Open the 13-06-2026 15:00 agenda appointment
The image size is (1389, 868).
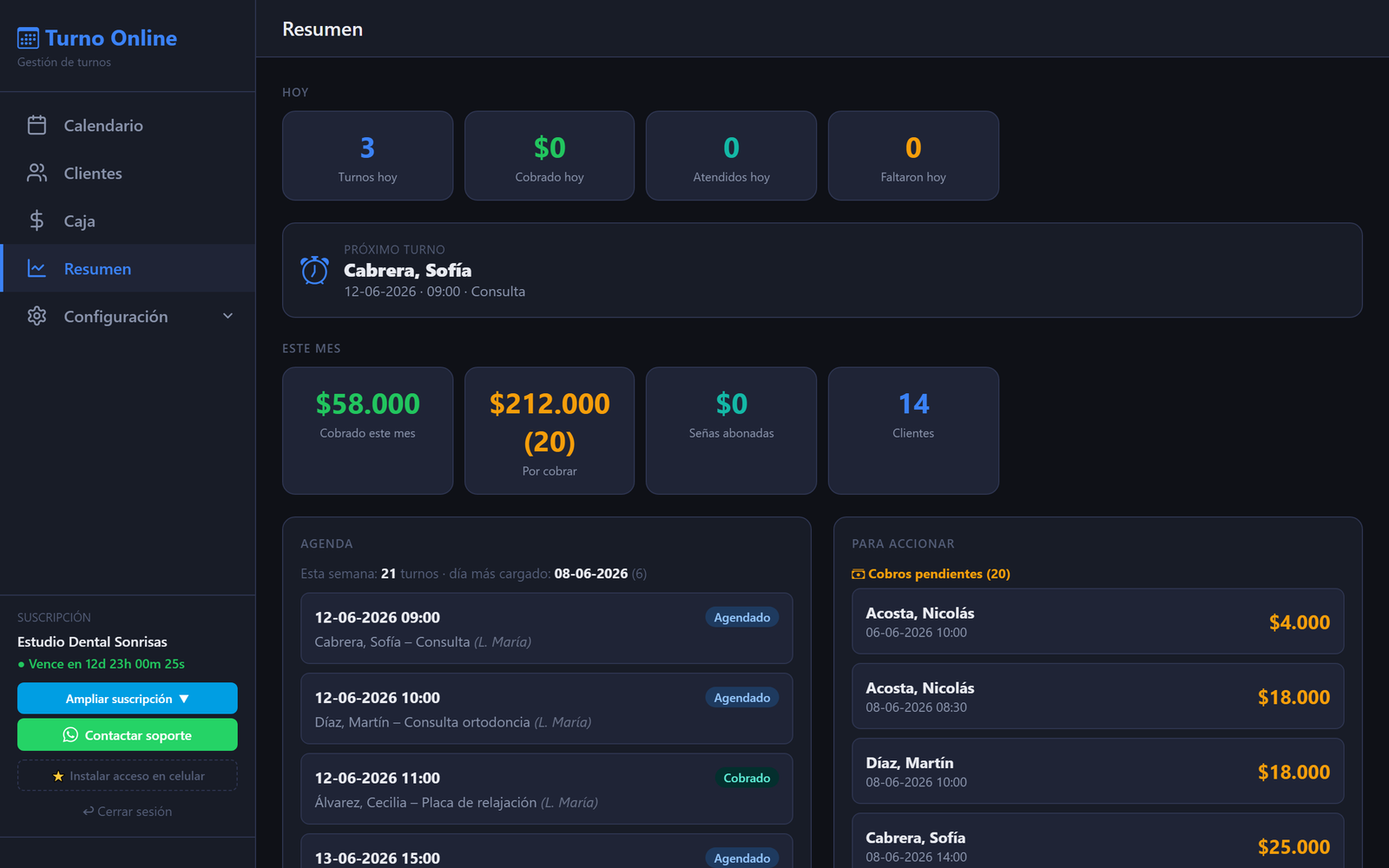(547, 852)
